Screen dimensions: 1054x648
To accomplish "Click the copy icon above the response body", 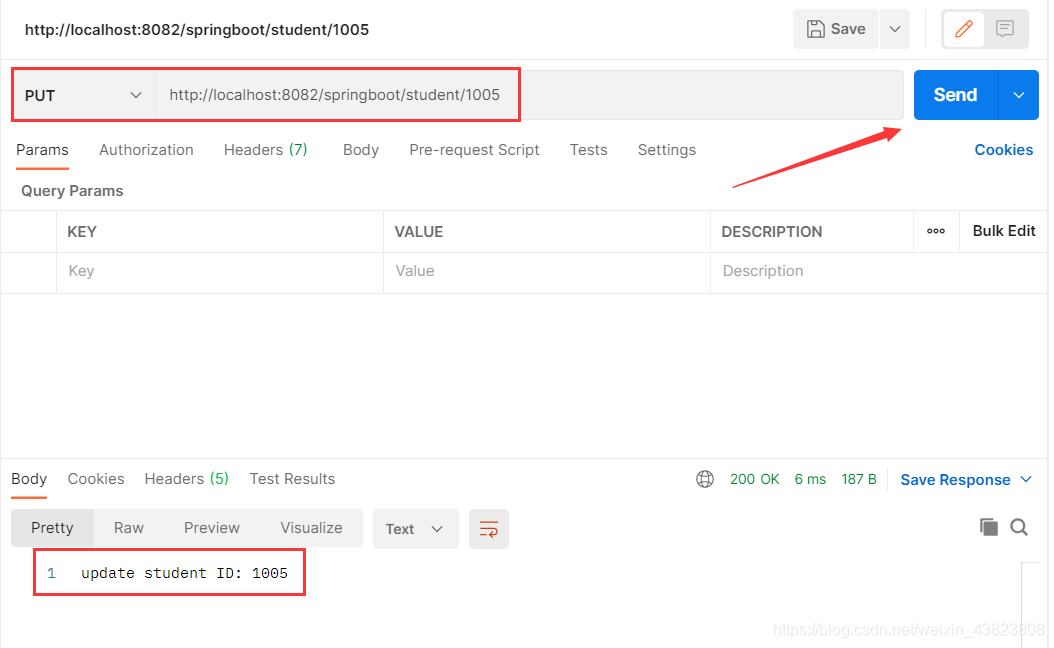I will (x=987, y=527).
